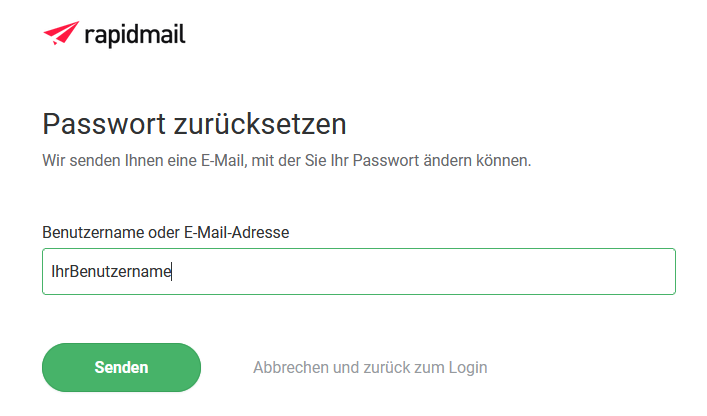Screen dimensions: 707x416
Task: Click the red paper plane logo icon
Action: point(61,33)
